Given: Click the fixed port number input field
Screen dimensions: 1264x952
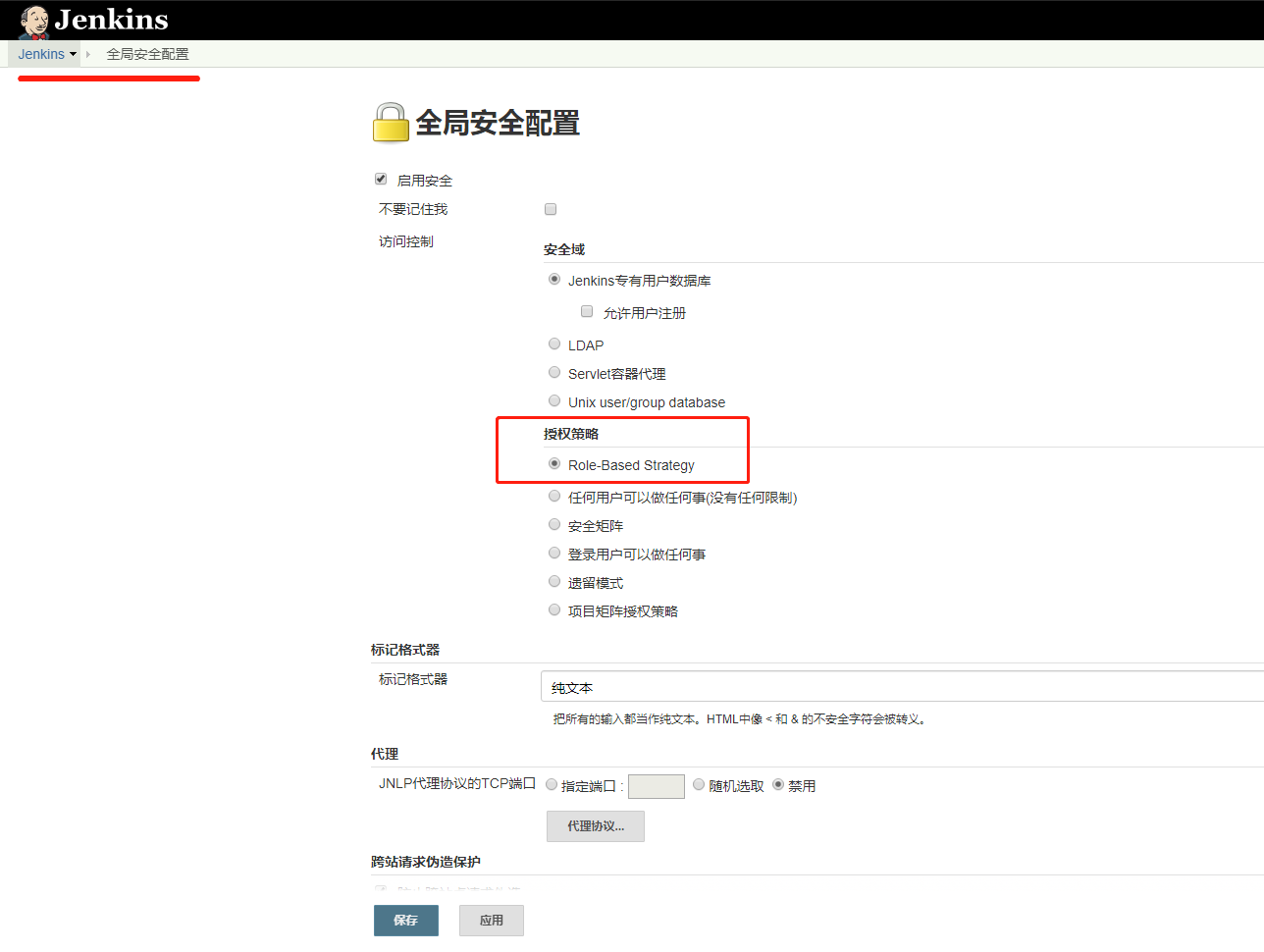Looking at the screenshot, I should (x=657, y=786).
